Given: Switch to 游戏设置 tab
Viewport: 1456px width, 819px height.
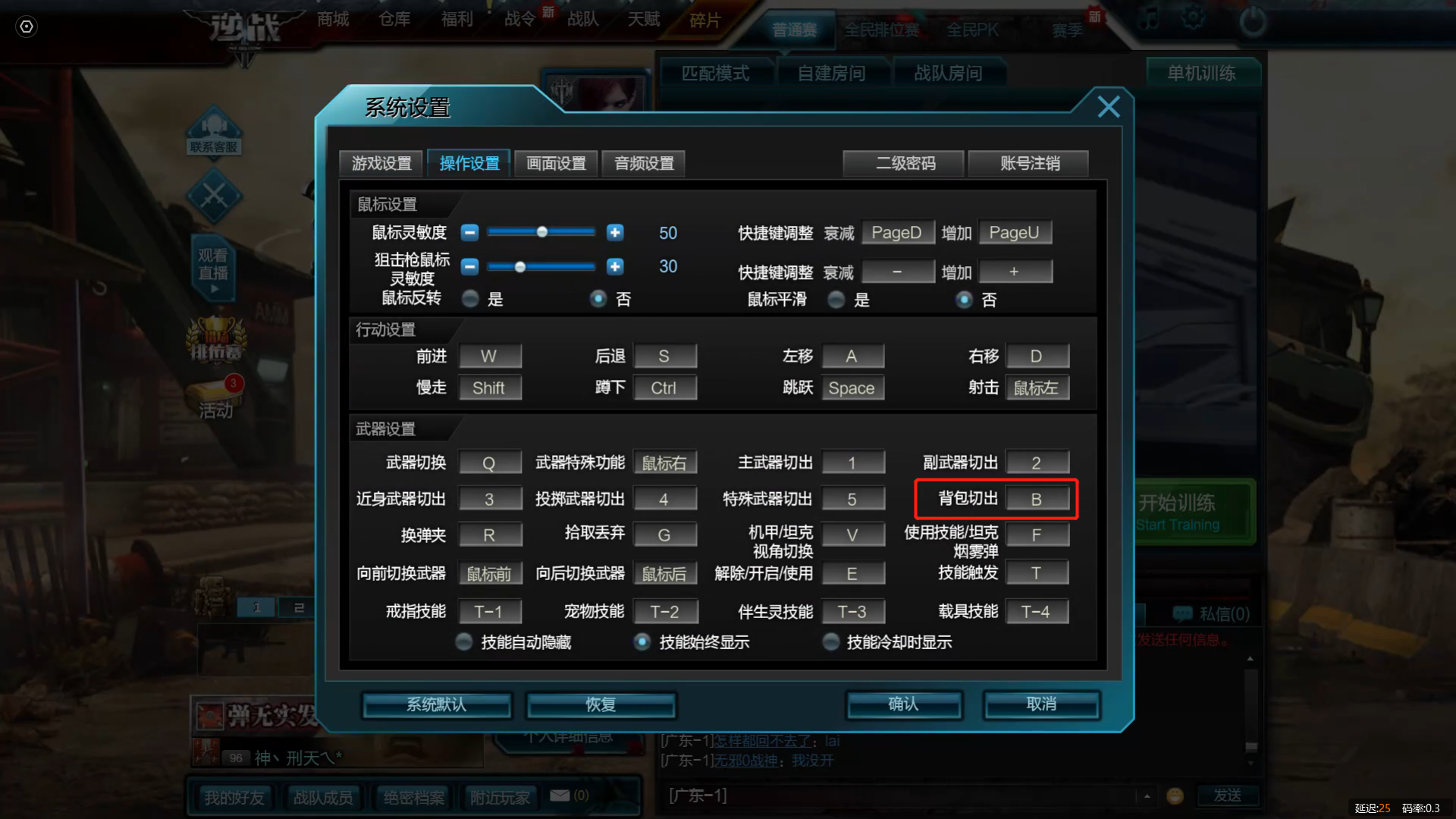Looking at the screenshot, I should tap(381, 163).
